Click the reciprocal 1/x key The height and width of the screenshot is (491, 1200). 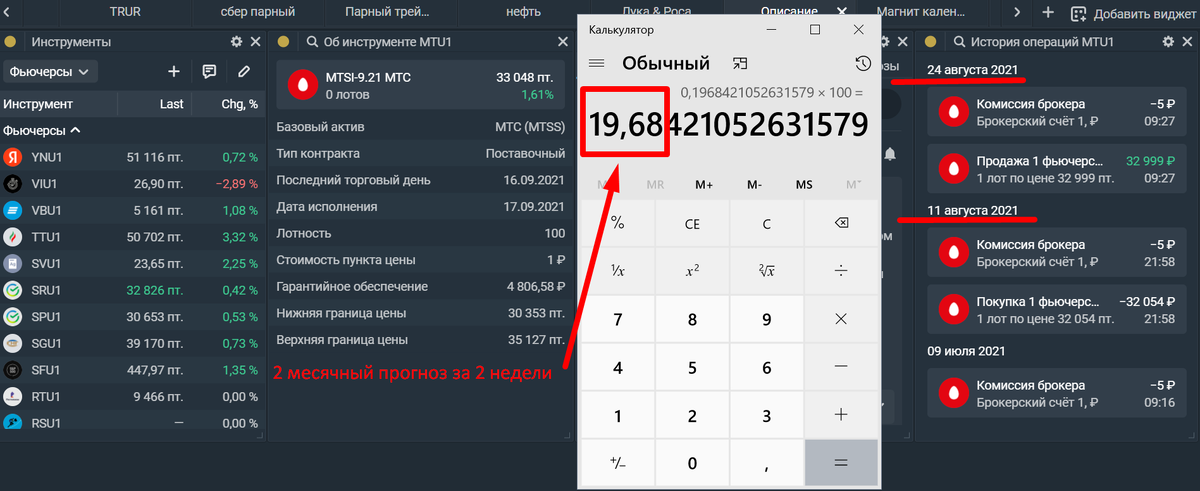[617, 271]
